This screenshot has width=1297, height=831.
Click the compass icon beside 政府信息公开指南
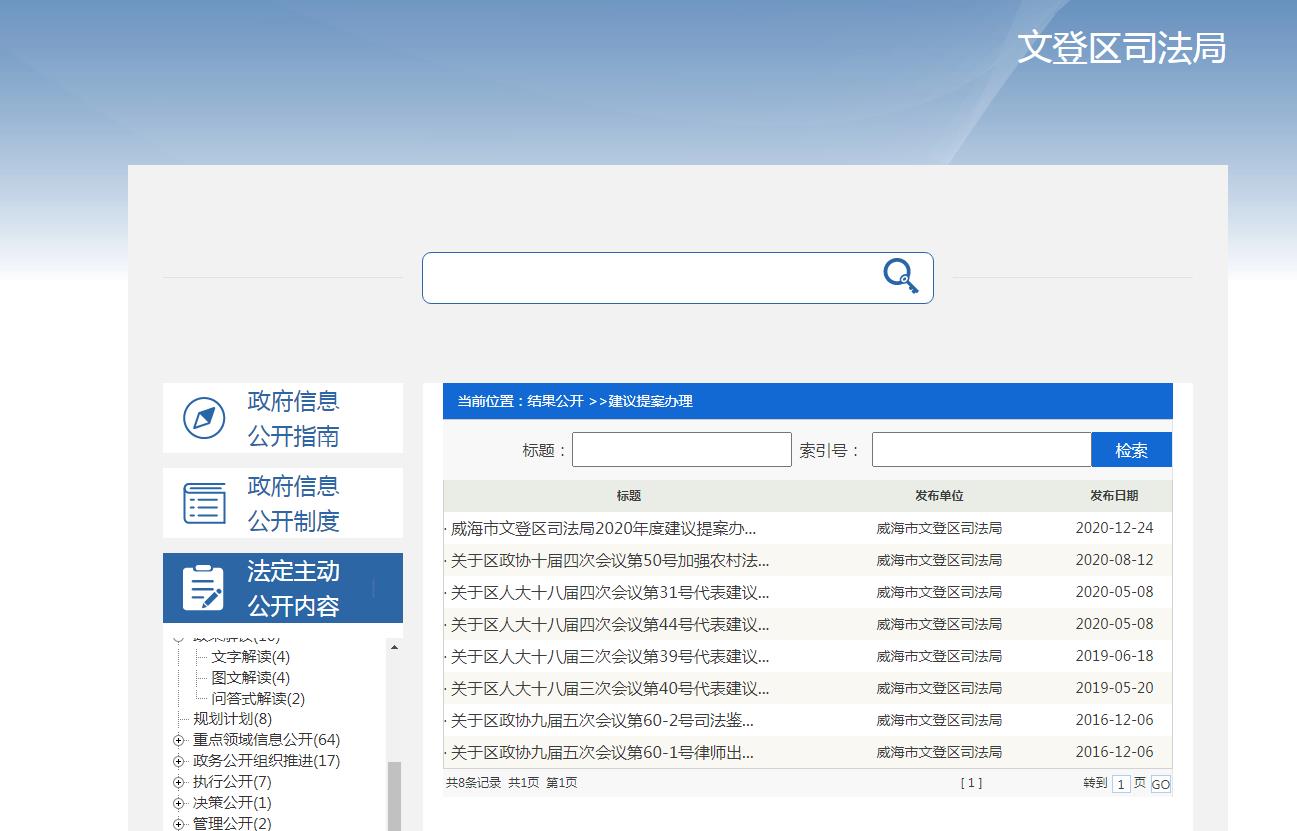(x=204, y=418)
